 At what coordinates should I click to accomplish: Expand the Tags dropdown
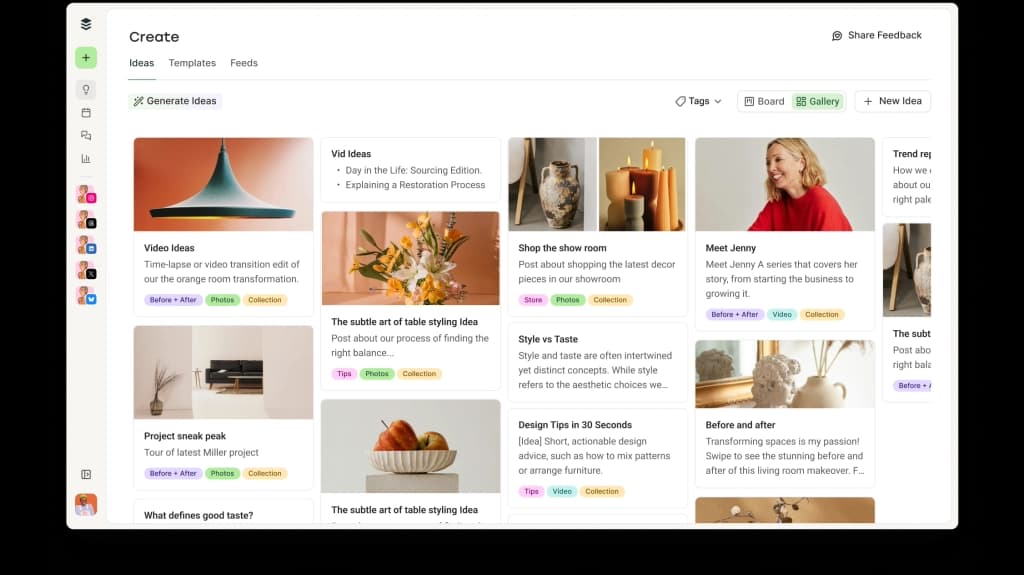tap(698, 101)
